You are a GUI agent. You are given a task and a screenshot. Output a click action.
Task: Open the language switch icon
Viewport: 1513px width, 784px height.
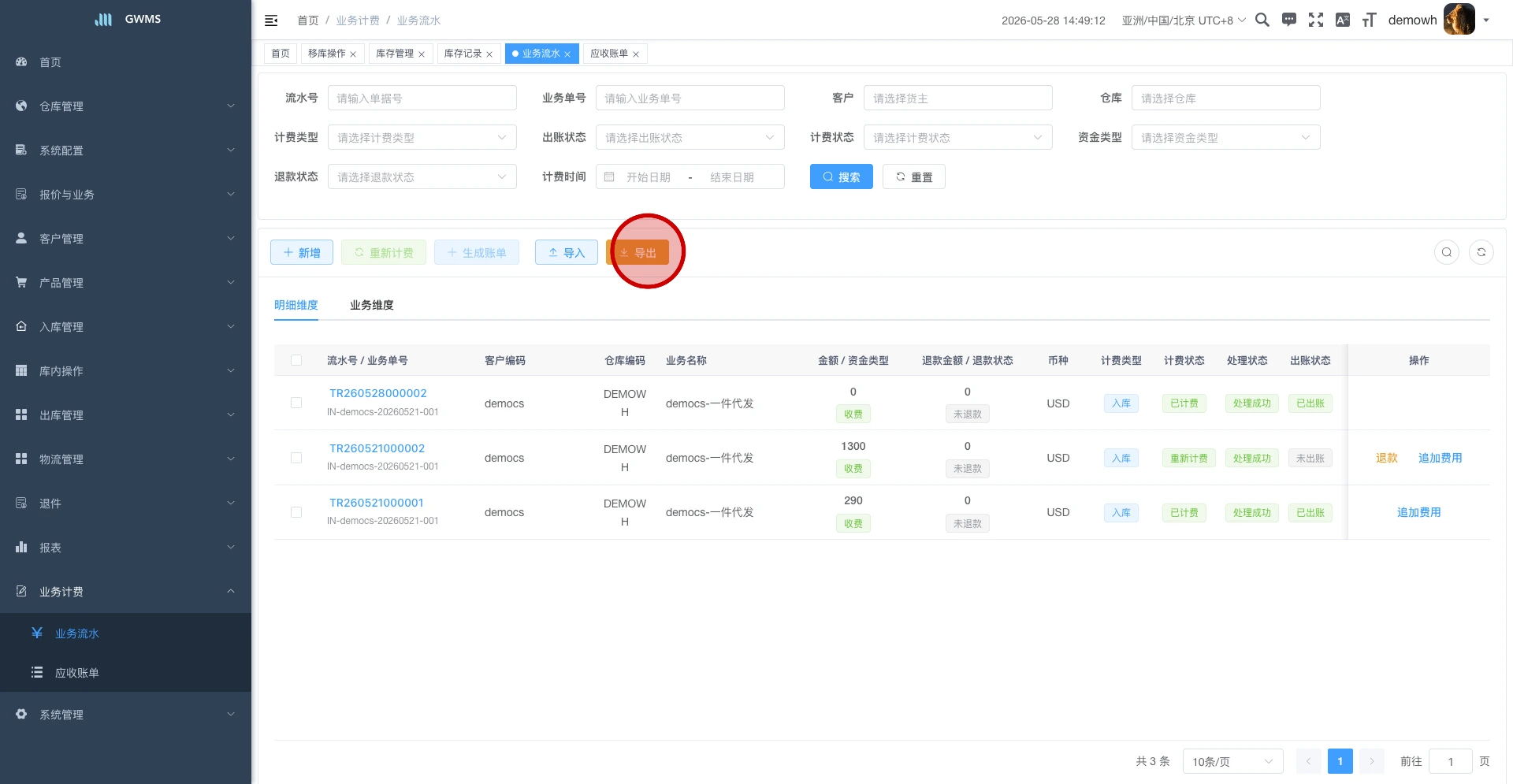tap(1343, 20)
